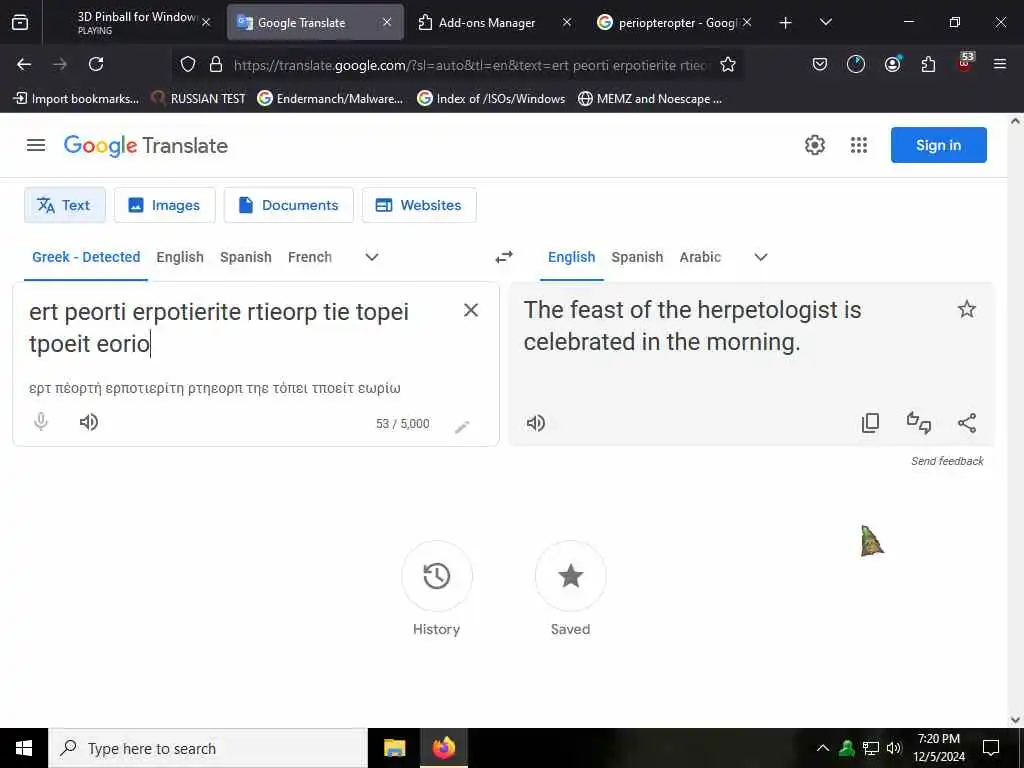This screenshot has width=1024, height=768.
Task: Open File Explorer from taskbar
Action: 394,748
